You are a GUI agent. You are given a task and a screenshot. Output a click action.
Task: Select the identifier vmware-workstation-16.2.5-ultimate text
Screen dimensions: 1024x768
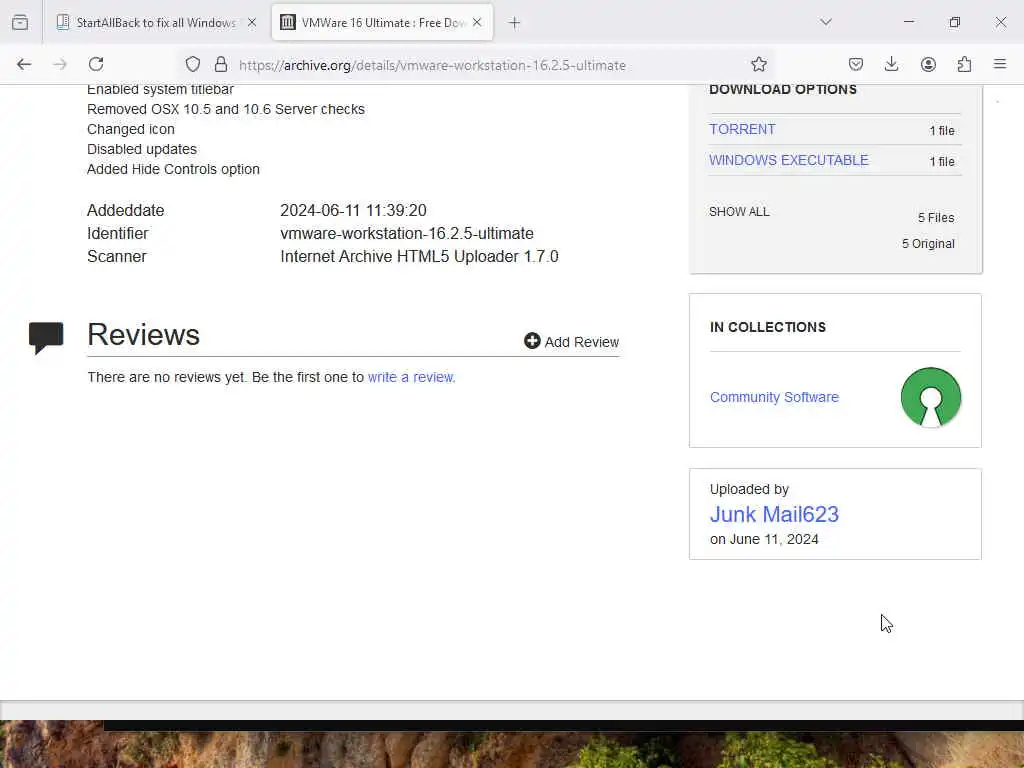pyautogui.click(x=407, y=233)
